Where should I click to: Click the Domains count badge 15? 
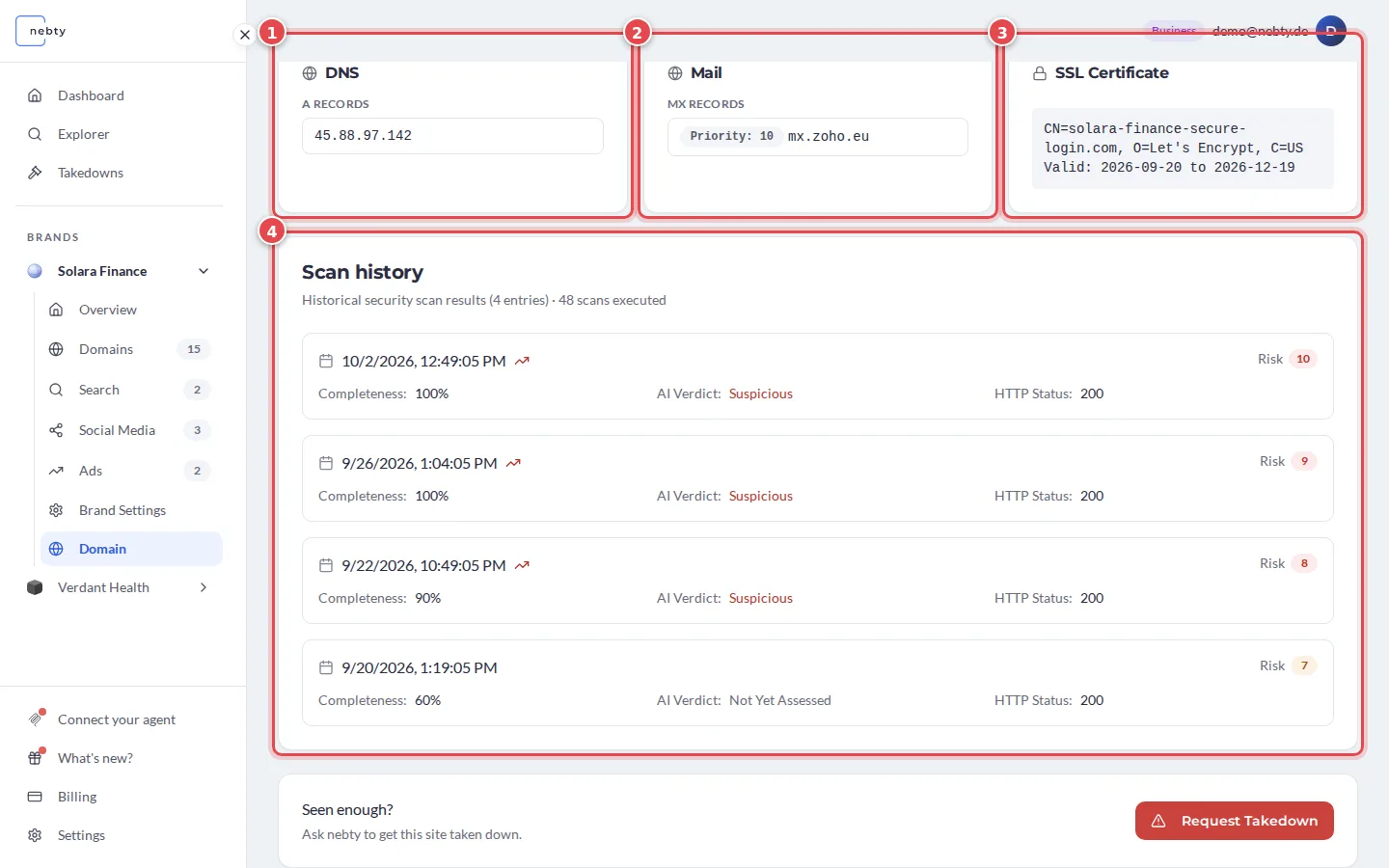194,349
